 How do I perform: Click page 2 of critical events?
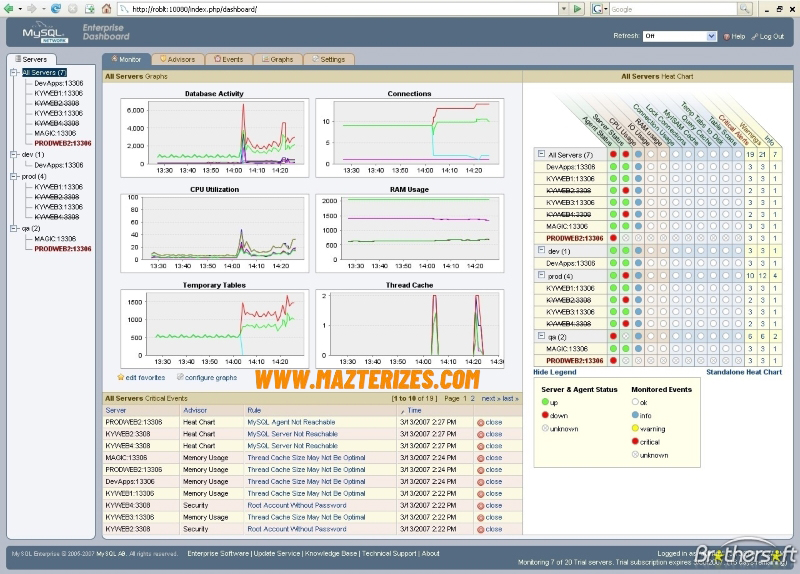[472, 398]
